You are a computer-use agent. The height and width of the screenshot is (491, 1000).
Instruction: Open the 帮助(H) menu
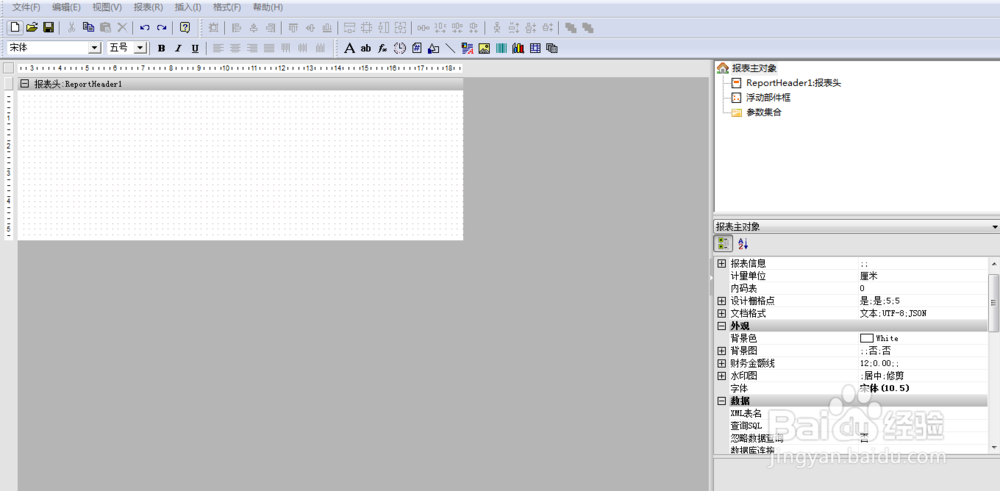(268, 8)
